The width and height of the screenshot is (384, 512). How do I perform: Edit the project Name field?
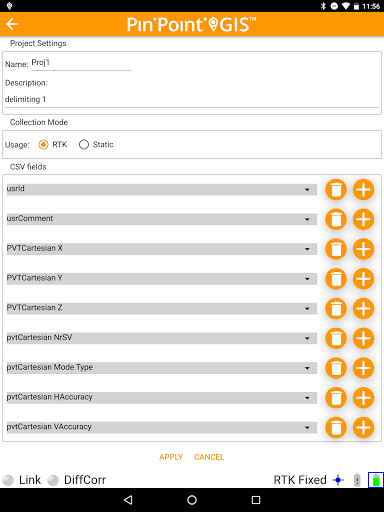pyautogui.click(x=81, y=63)
